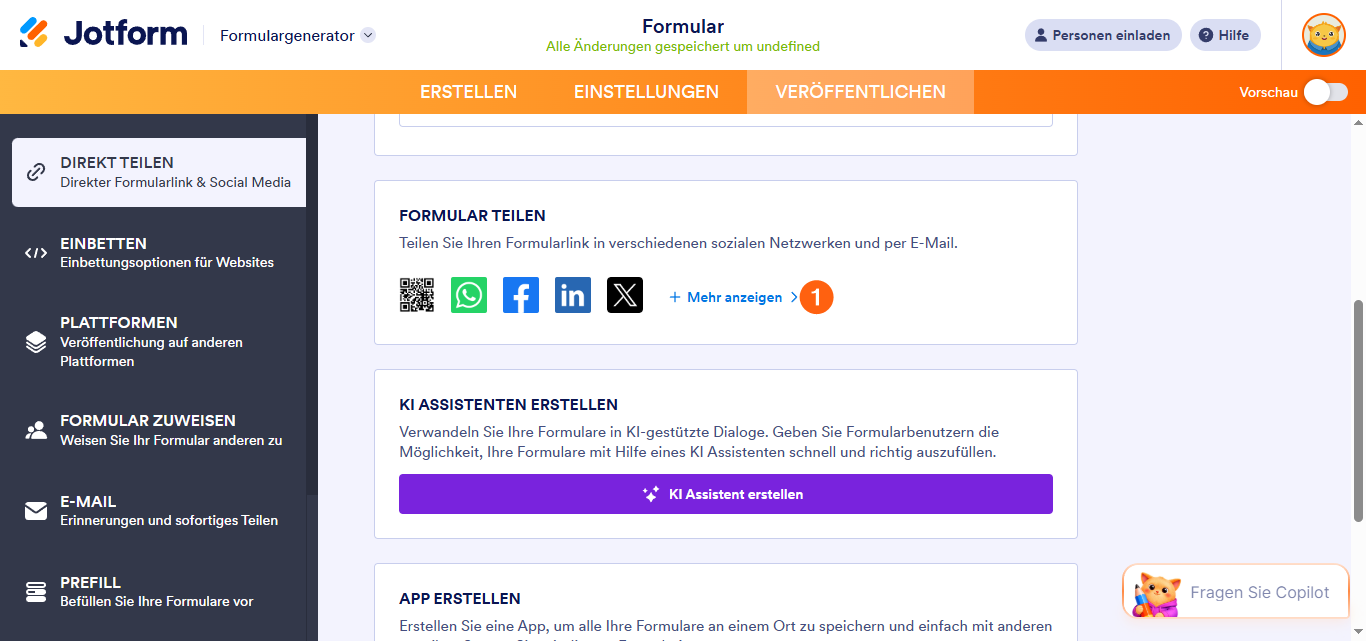Viewport: 1366px width, 641px height.
Task: Click the stacked layers Plattformen icon
Action: click(x=36, y=342)
